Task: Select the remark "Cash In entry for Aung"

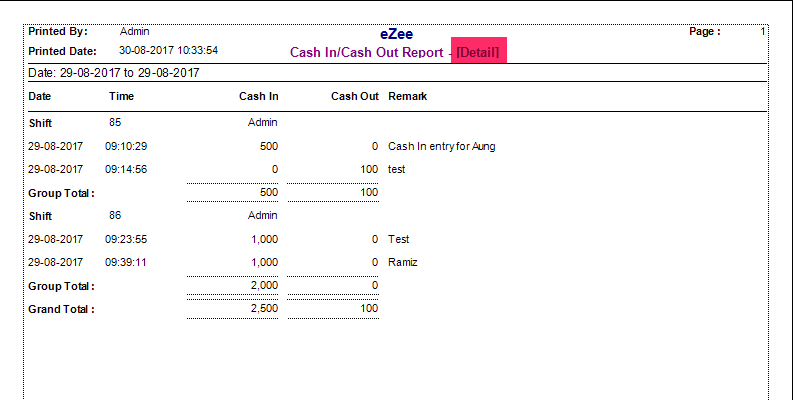Action: (442, 147)
